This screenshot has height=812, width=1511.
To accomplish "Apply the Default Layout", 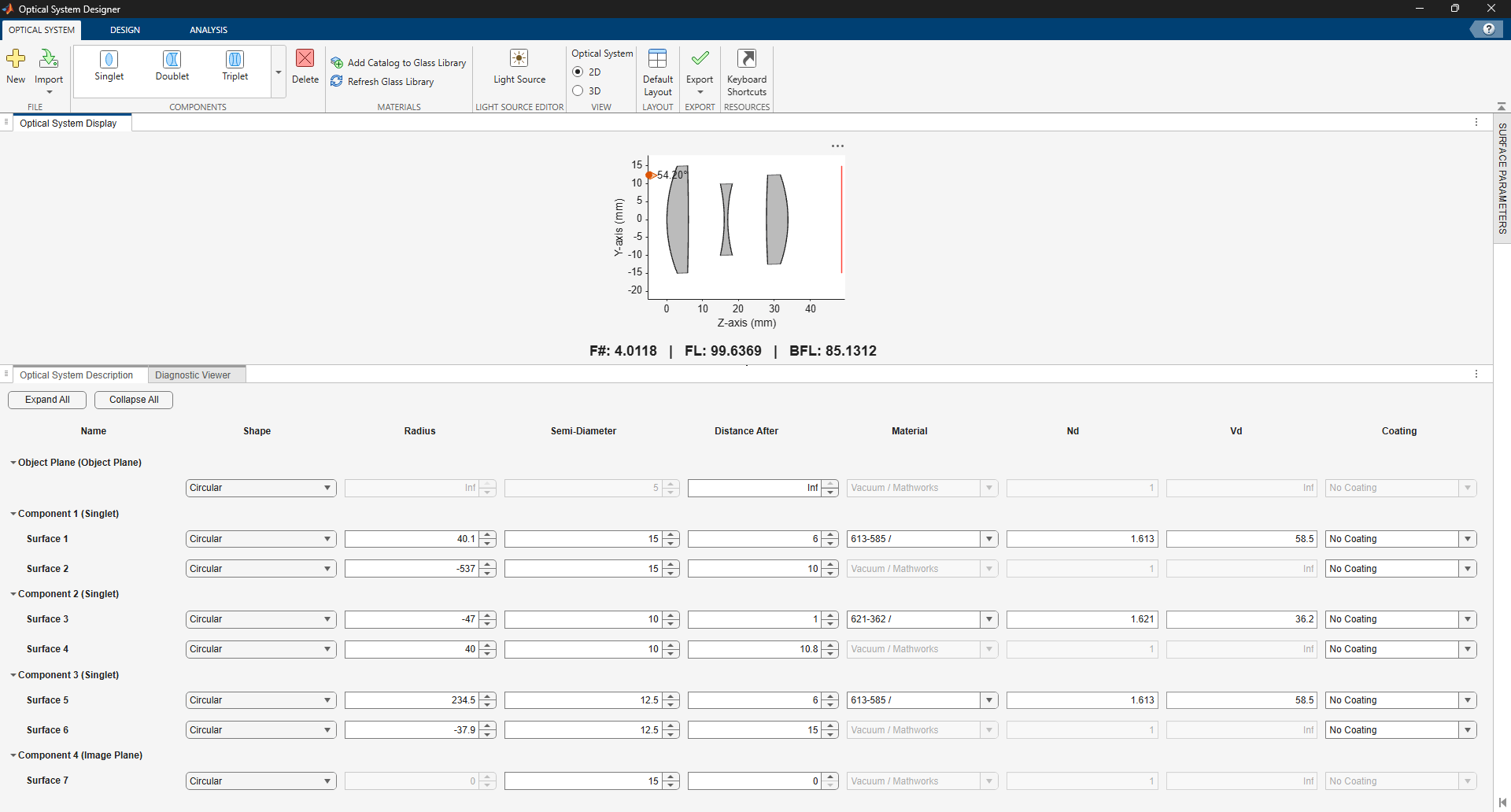I will (658, 72).
